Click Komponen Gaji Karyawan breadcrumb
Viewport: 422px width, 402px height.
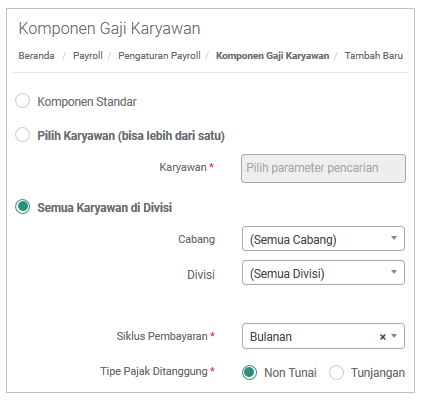pyautogui.click(x=273, y=55)
